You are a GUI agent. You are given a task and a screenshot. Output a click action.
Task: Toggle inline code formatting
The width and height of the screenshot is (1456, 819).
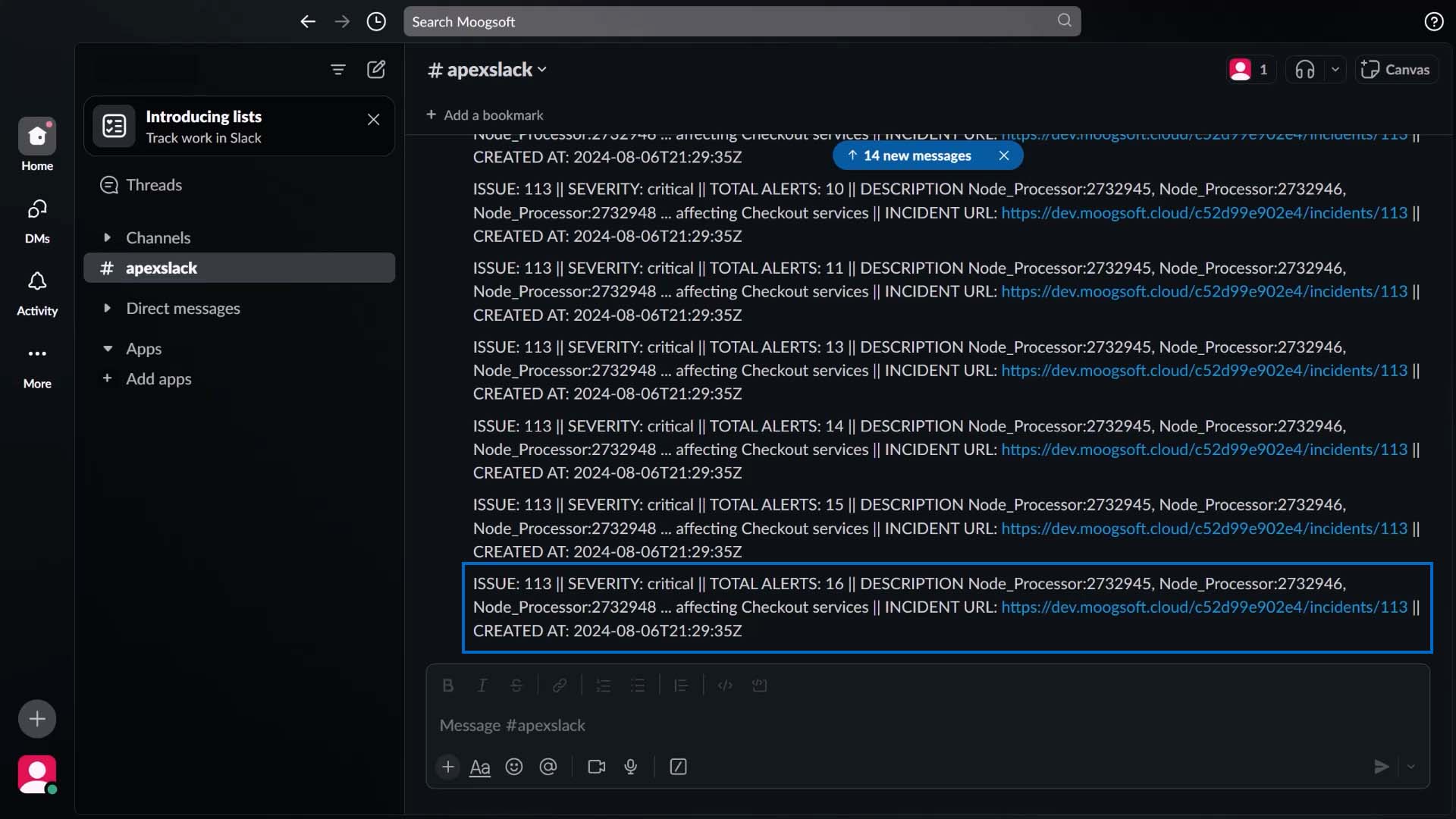(725, 686)
